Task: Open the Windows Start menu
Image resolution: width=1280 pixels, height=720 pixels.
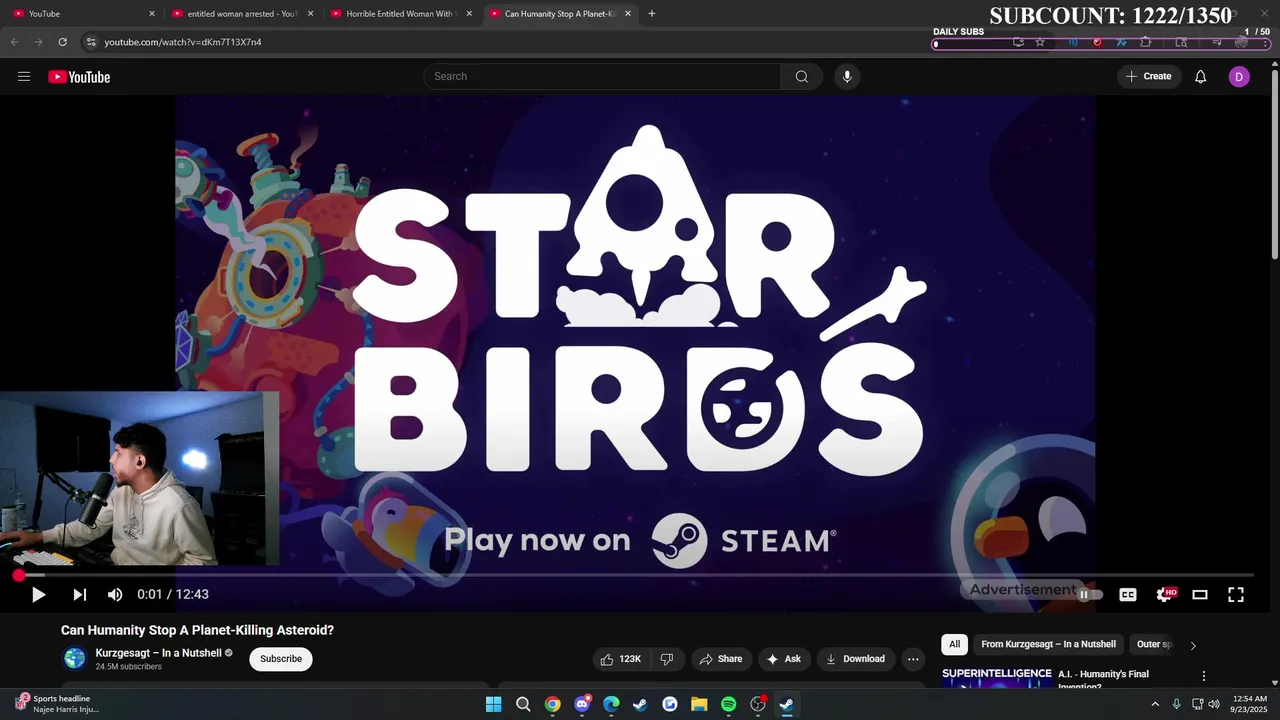Action: pyautogui.click(x=494, y=704)
